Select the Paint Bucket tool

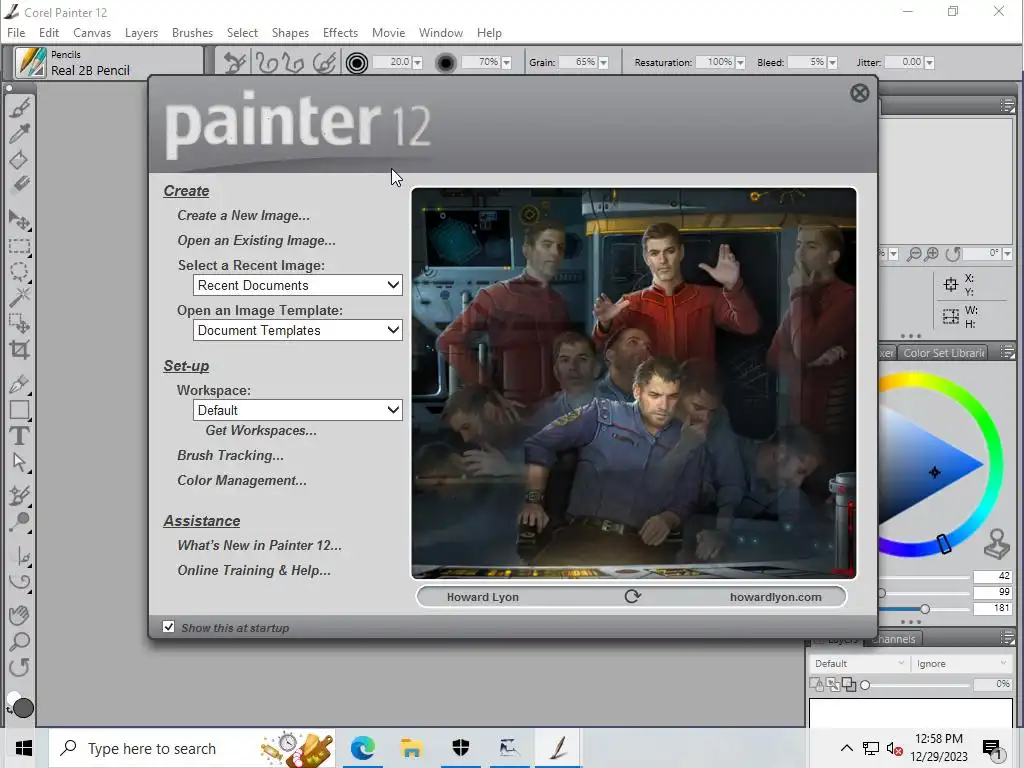pos(19,160)
